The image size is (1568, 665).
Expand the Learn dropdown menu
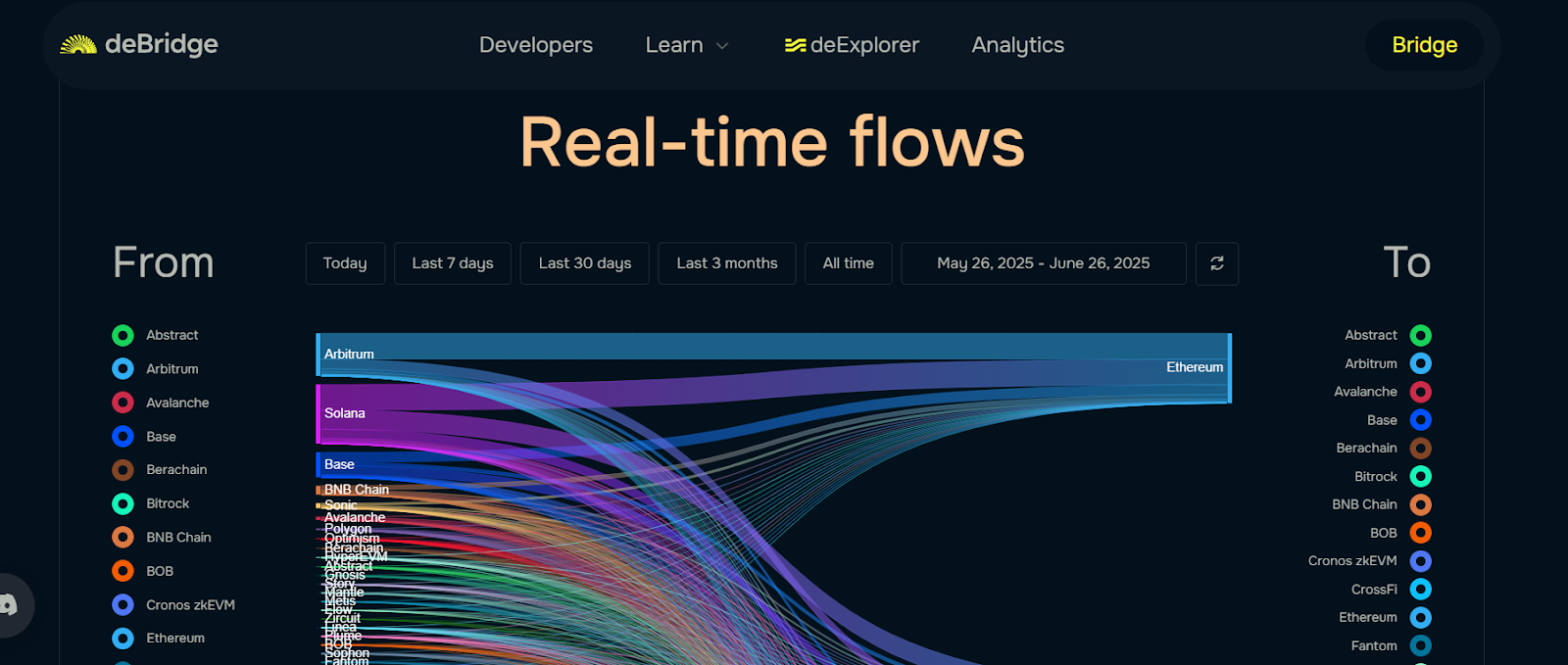coord(686,45)
